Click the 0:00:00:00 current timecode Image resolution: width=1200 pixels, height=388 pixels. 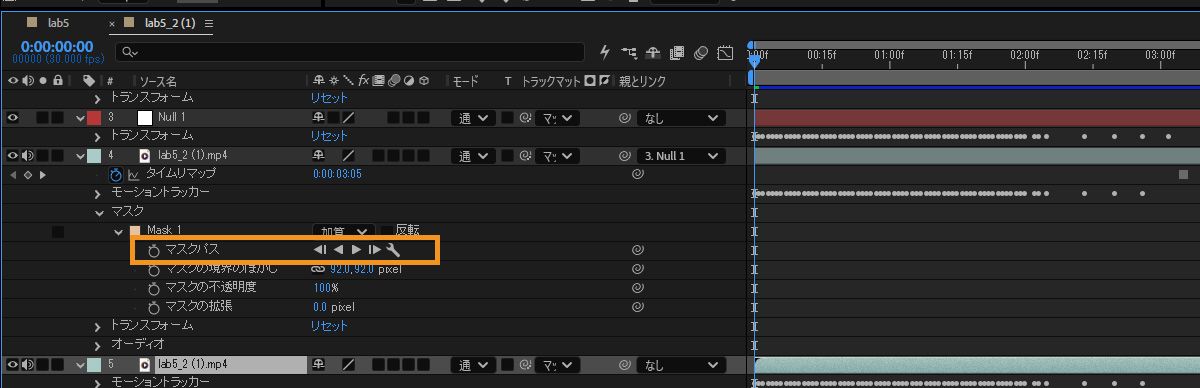tap(56, 46)
